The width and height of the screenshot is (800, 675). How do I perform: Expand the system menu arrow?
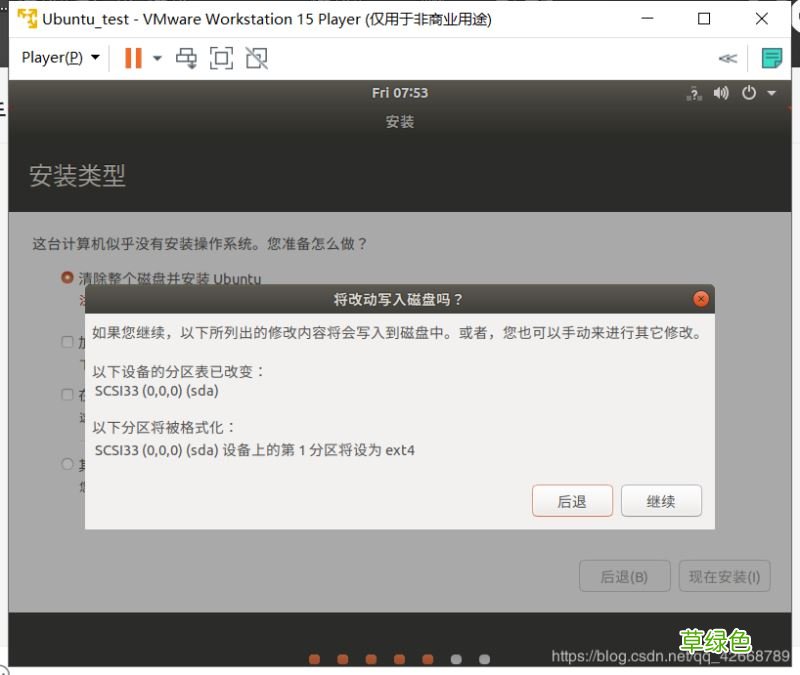point(771,93)
